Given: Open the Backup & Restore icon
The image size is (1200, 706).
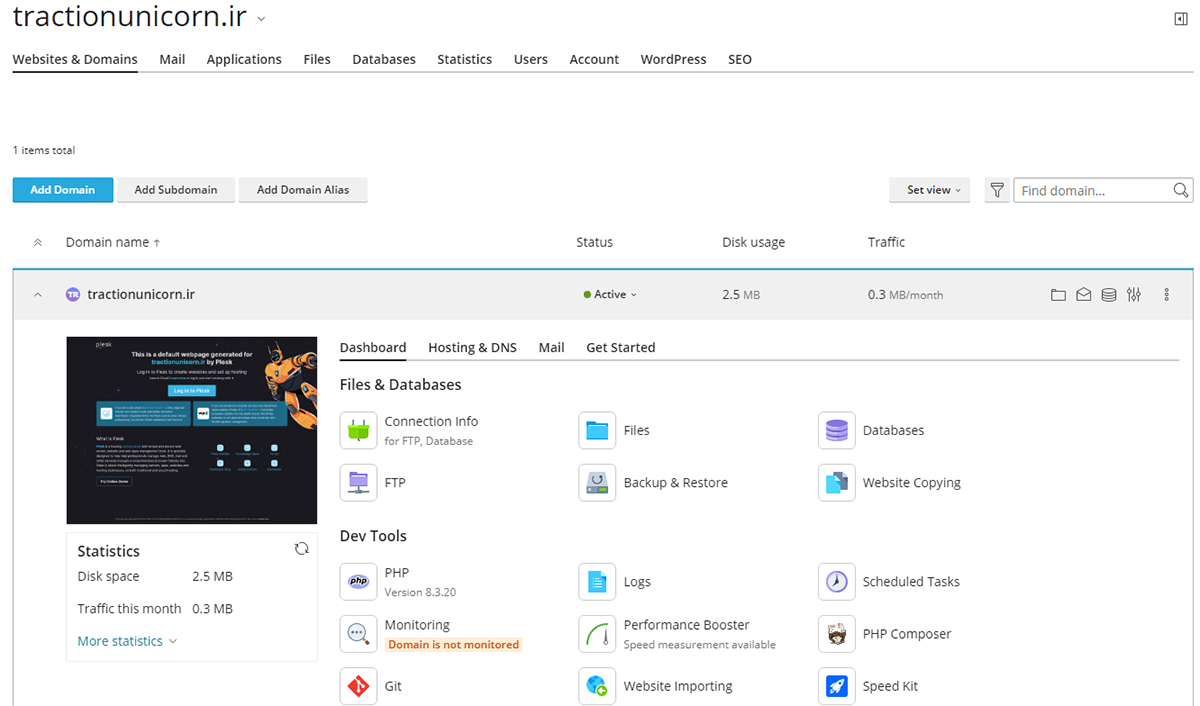Looking at the screenshot, I should (597, 482).
